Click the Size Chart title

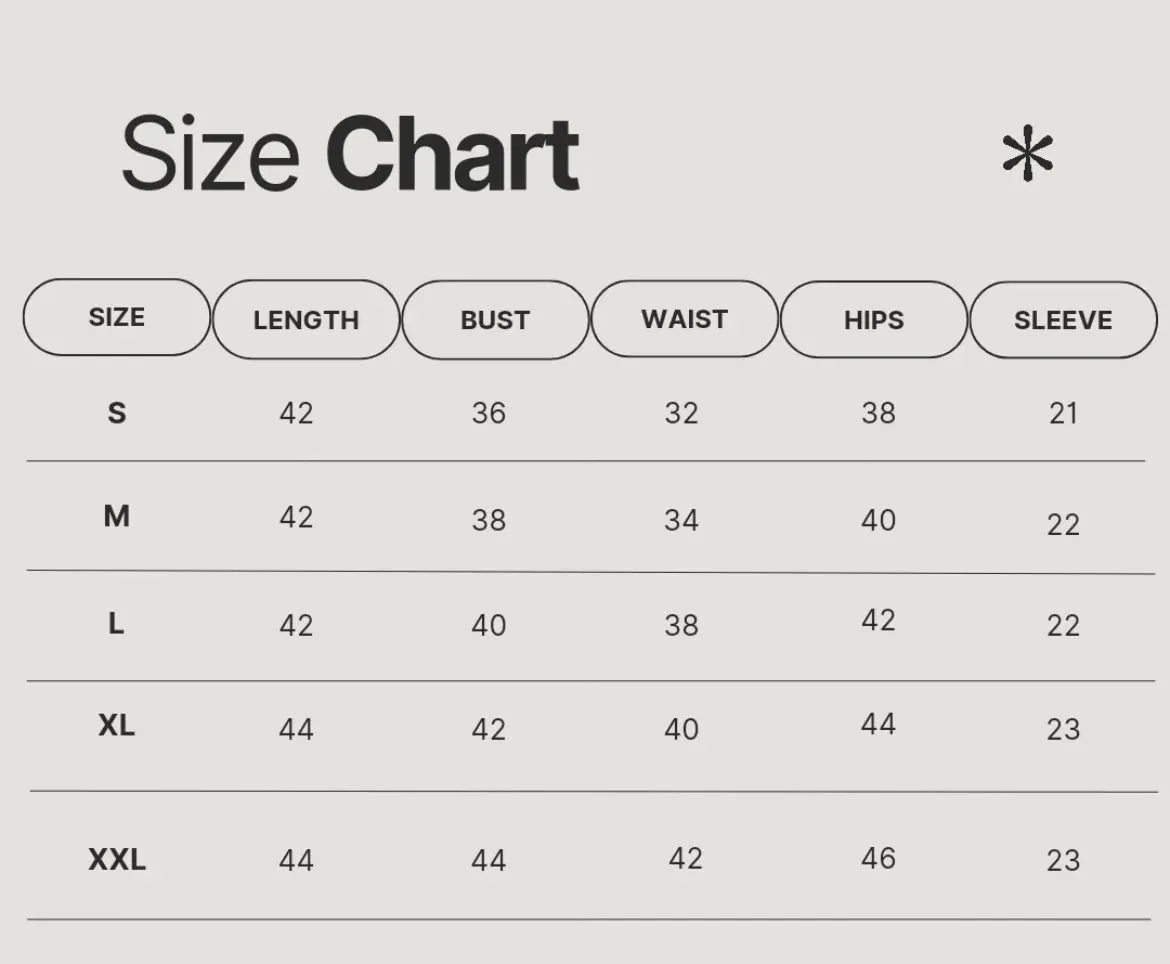click(350, 155)
